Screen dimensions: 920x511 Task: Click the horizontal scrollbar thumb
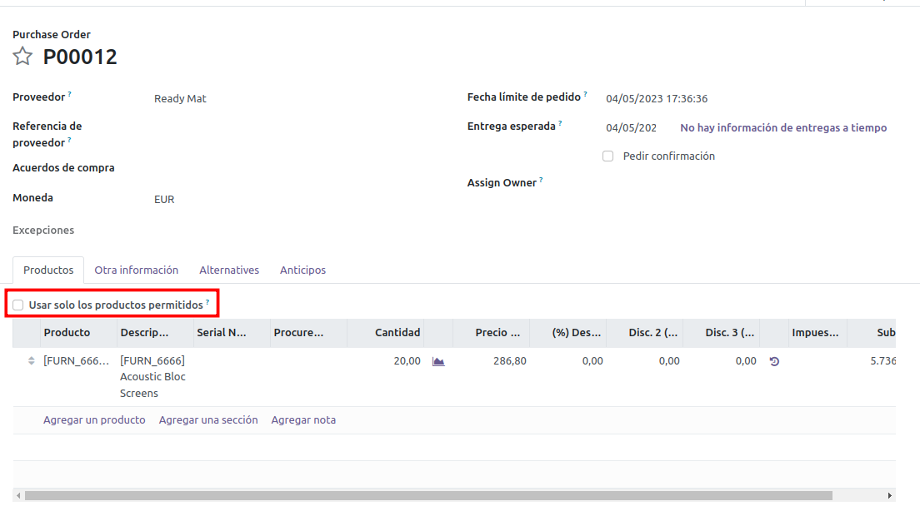[428, 496]
